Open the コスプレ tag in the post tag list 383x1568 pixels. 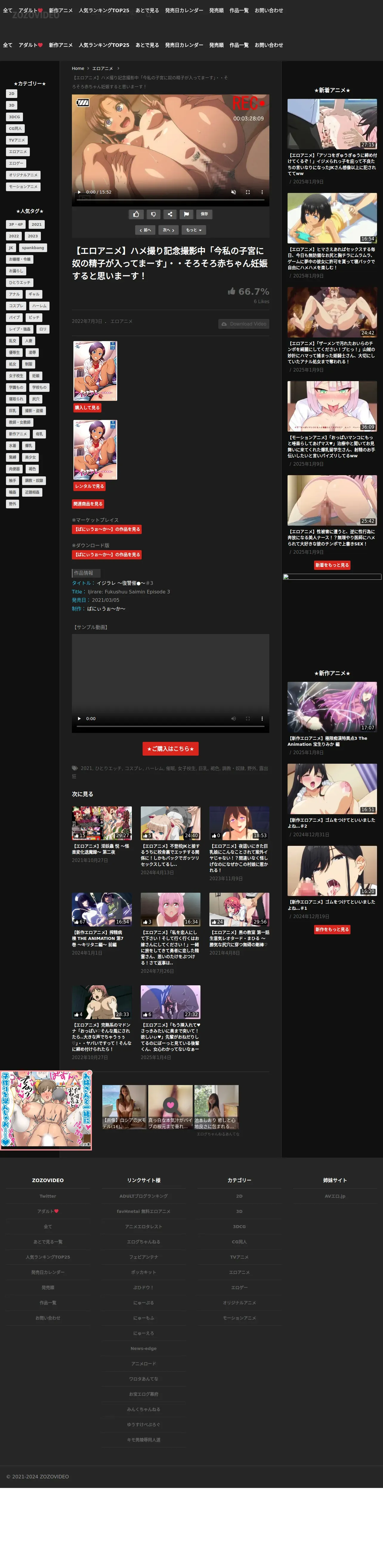click(x=133, y=768)
